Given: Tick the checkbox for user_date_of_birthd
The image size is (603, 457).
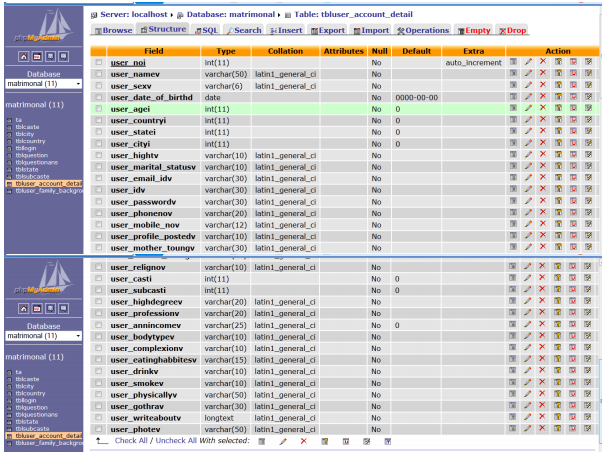Looking at the screenshot, I should [x=99, y=97].
